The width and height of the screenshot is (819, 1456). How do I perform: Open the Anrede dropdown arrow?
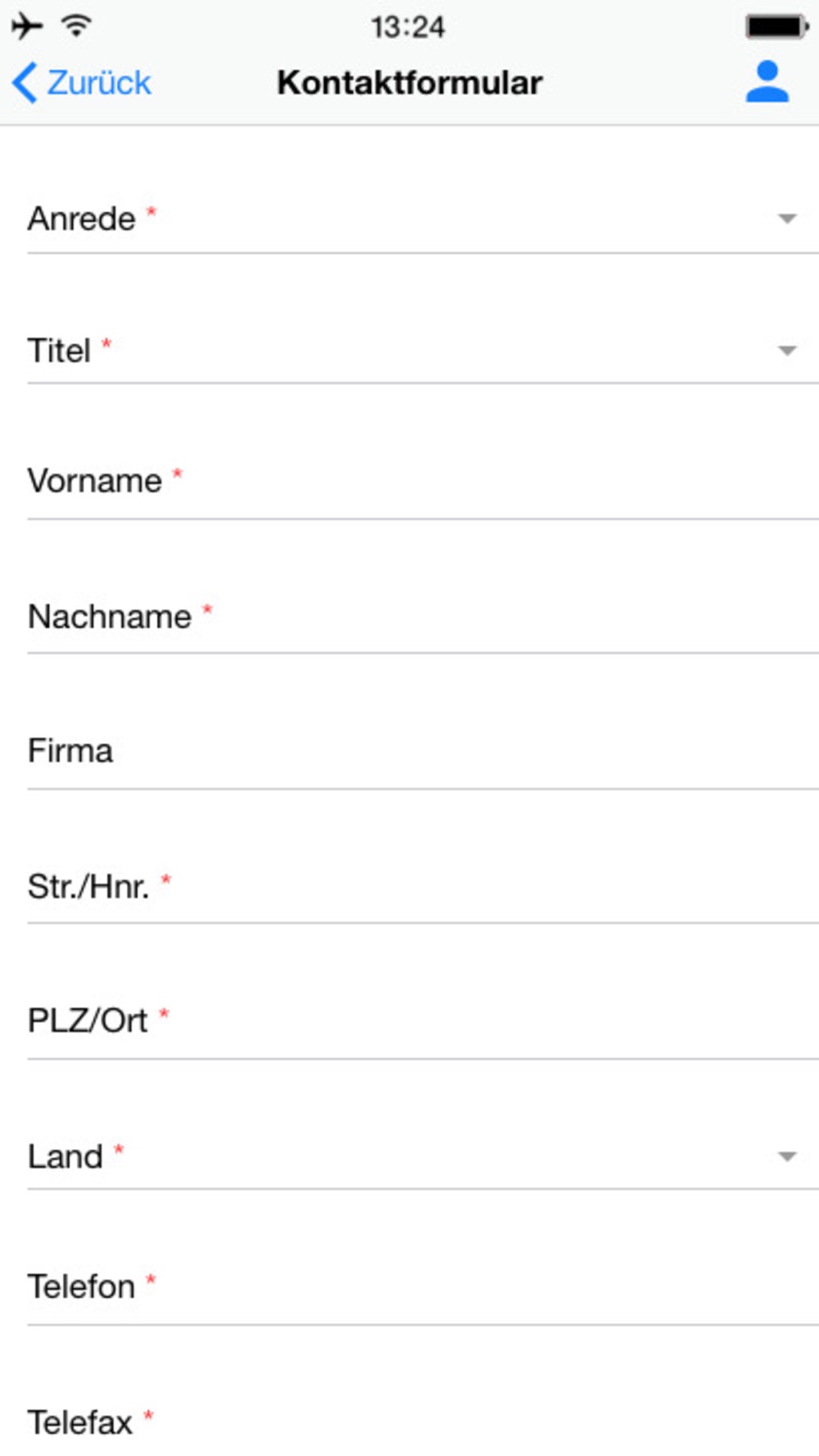pos(787,219)
